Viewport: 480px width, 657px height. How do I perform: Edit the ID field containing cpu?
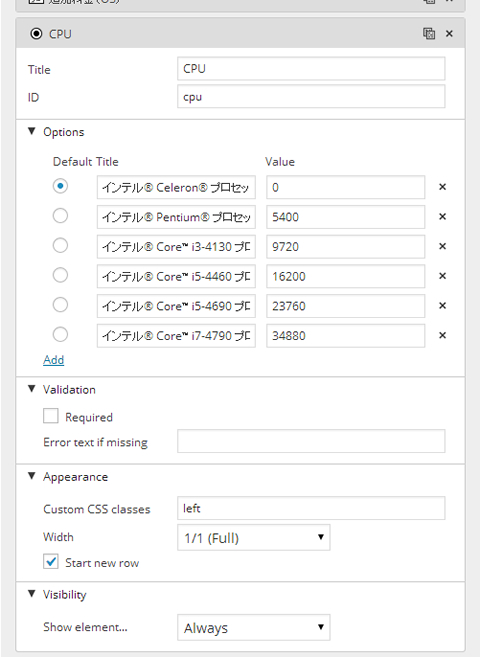click(311, 97)
